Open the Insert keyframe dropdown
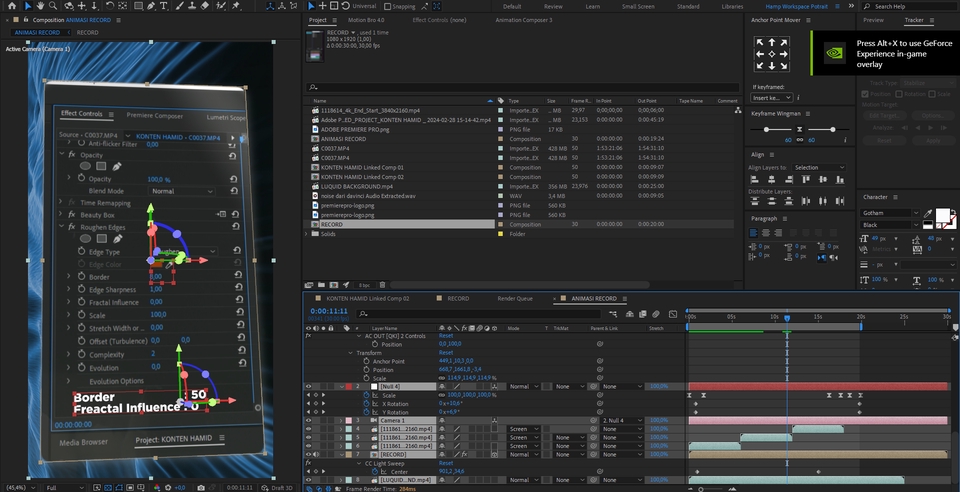960x492 pixels. [771, 98]
